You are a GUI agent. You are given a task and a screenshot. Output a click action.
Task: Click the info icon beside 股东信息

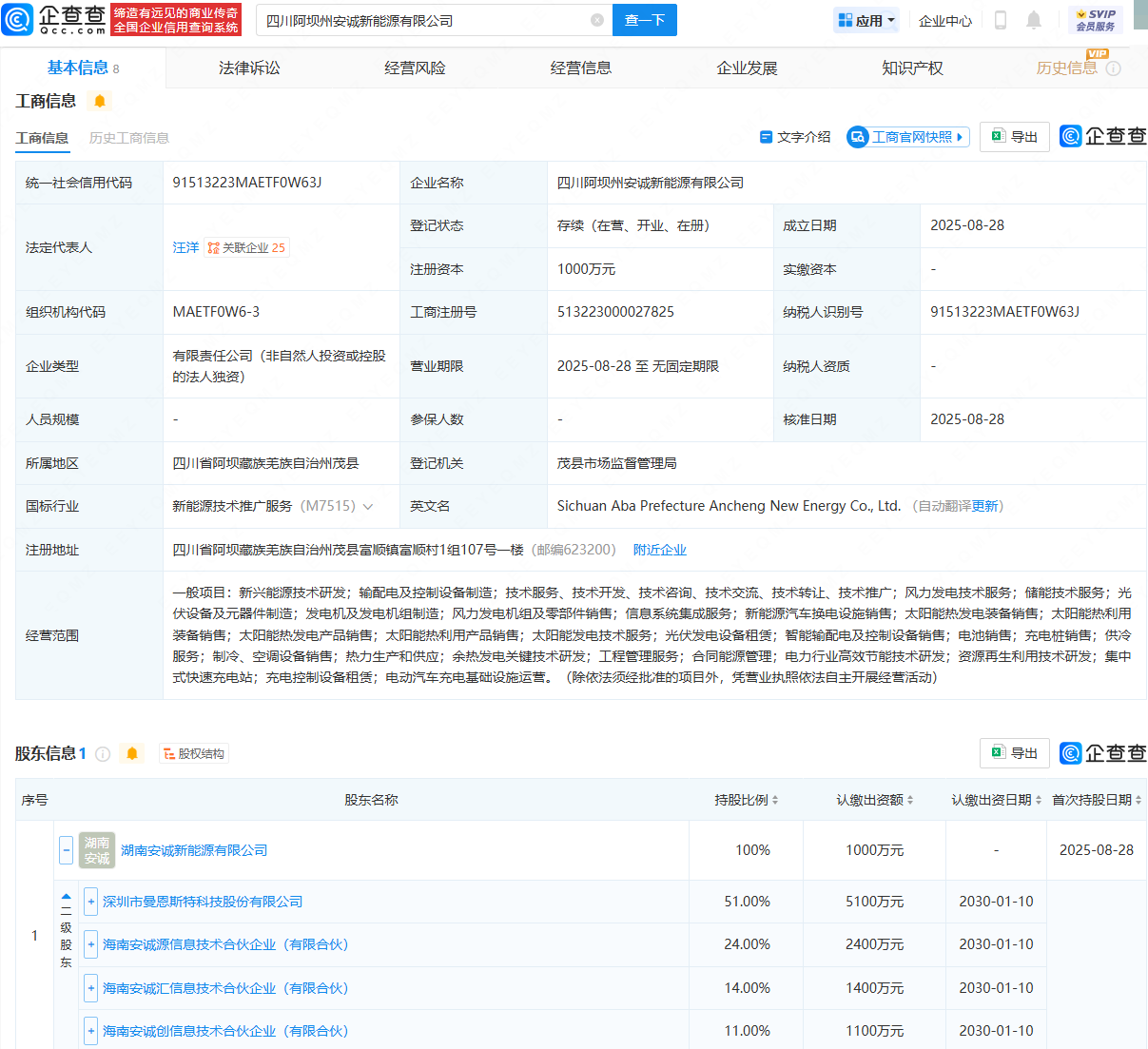(104, 754)
